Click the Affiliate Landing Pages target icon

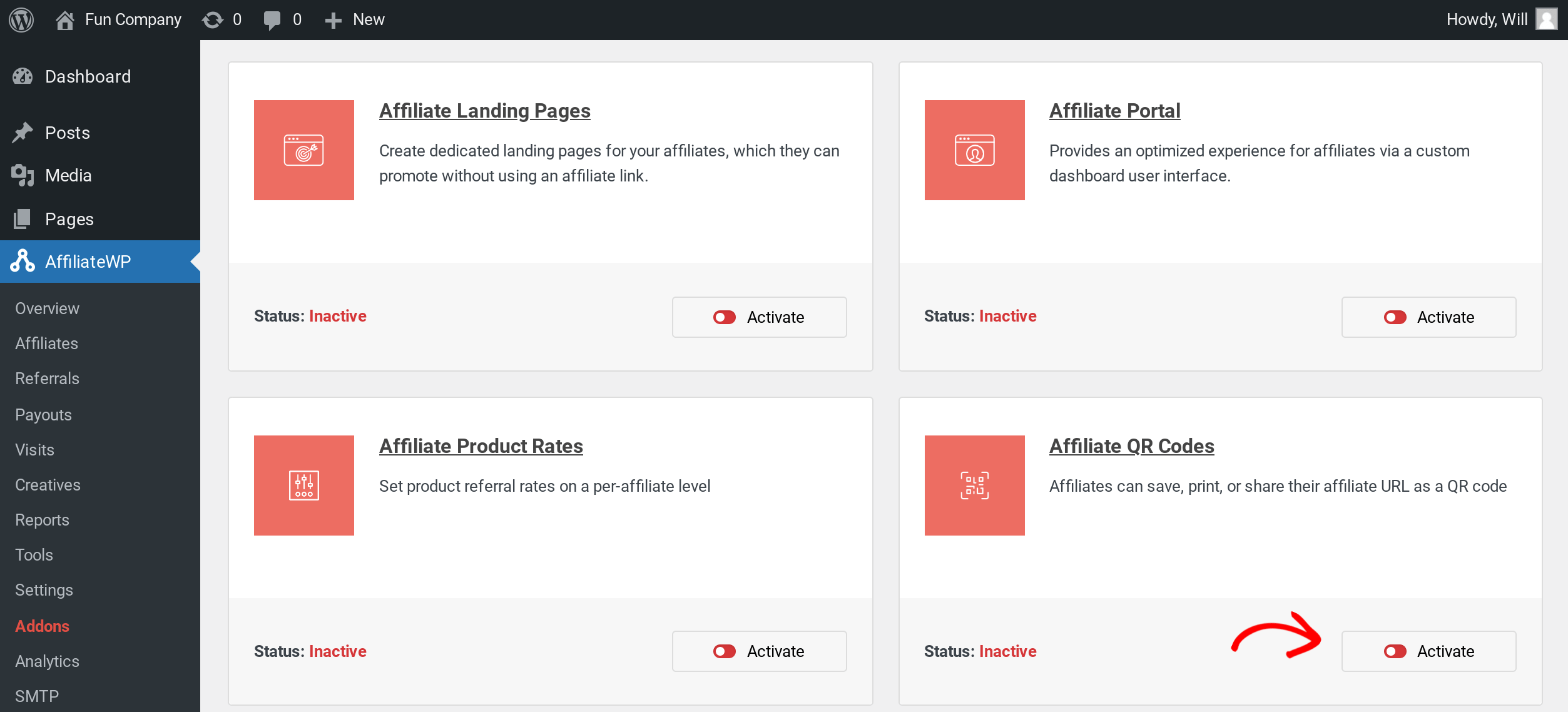pos(303,150)
